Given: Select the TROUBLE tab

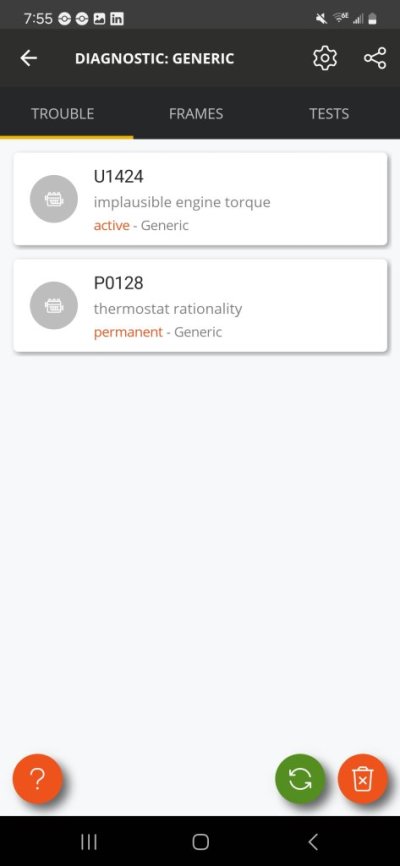Looking at the screenshot, I should coord(62,114).
